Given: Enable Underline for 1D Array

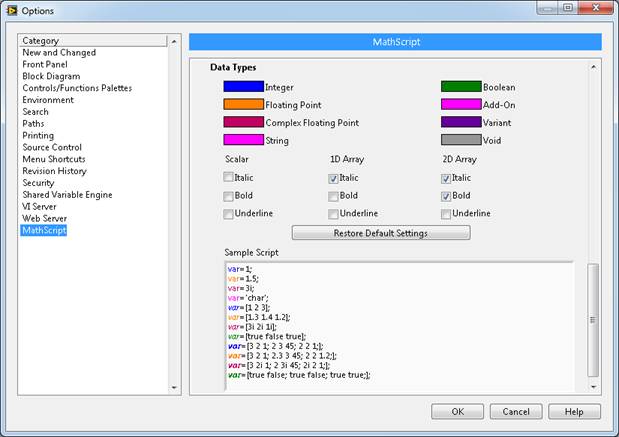Looking at the screenshot, I should [333, 214].
